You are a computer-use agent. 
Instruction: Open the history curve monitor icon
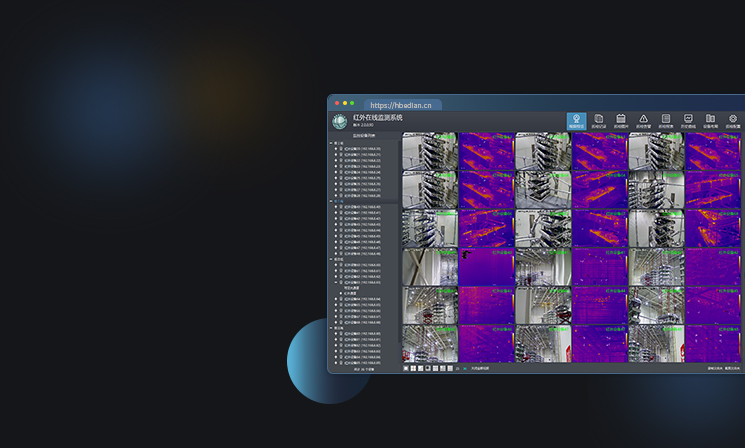[688, 121]
